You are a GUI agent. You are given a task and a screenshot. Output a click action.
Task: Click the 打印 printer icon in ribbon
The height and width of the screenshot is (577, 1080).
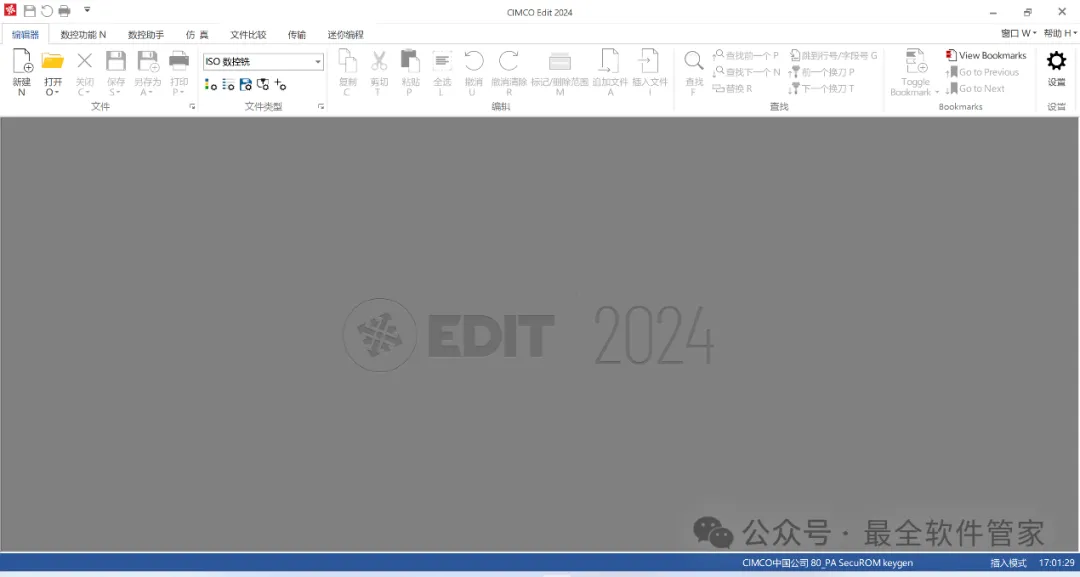pyautogui.click(x=179, y=61)
